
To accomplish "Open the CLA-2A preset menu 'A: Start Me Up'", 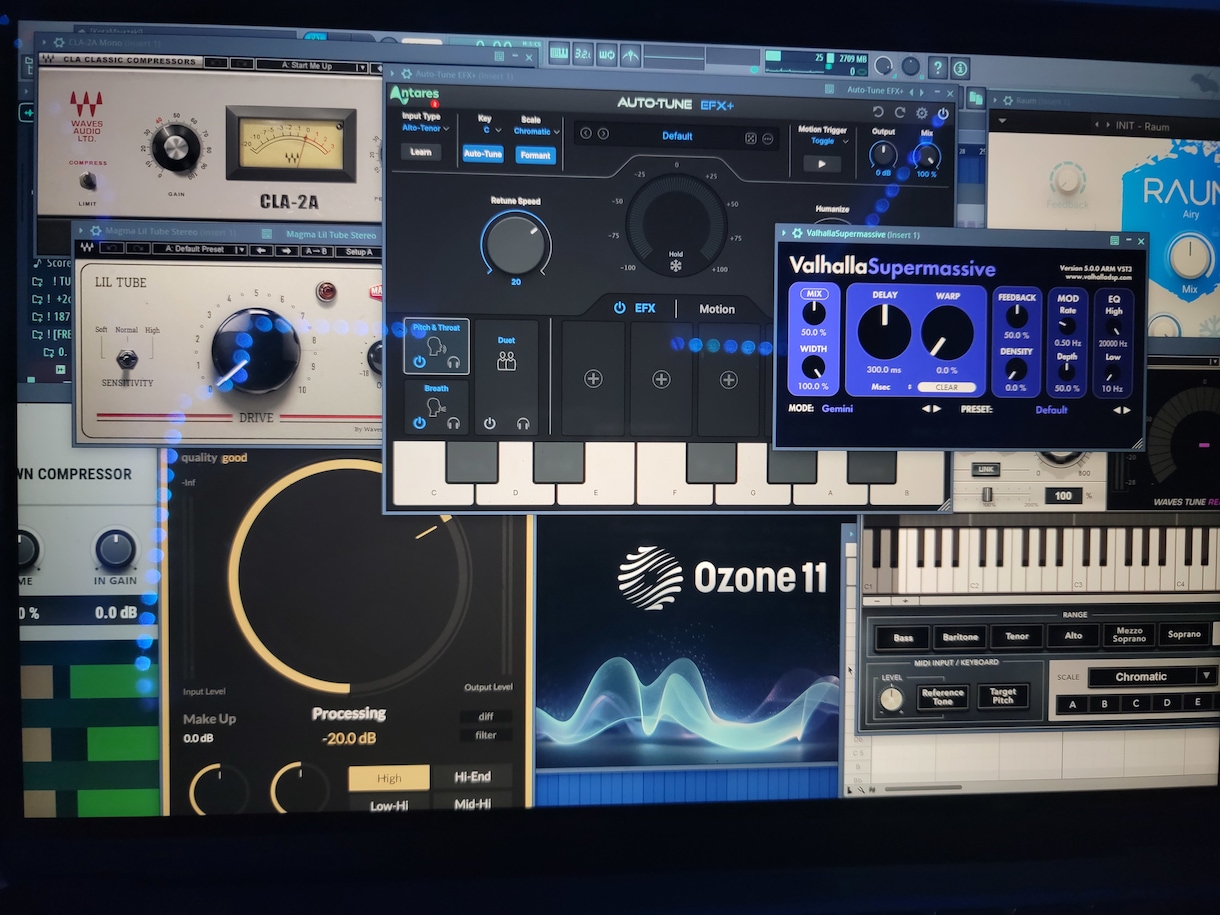I will point(312,66).
